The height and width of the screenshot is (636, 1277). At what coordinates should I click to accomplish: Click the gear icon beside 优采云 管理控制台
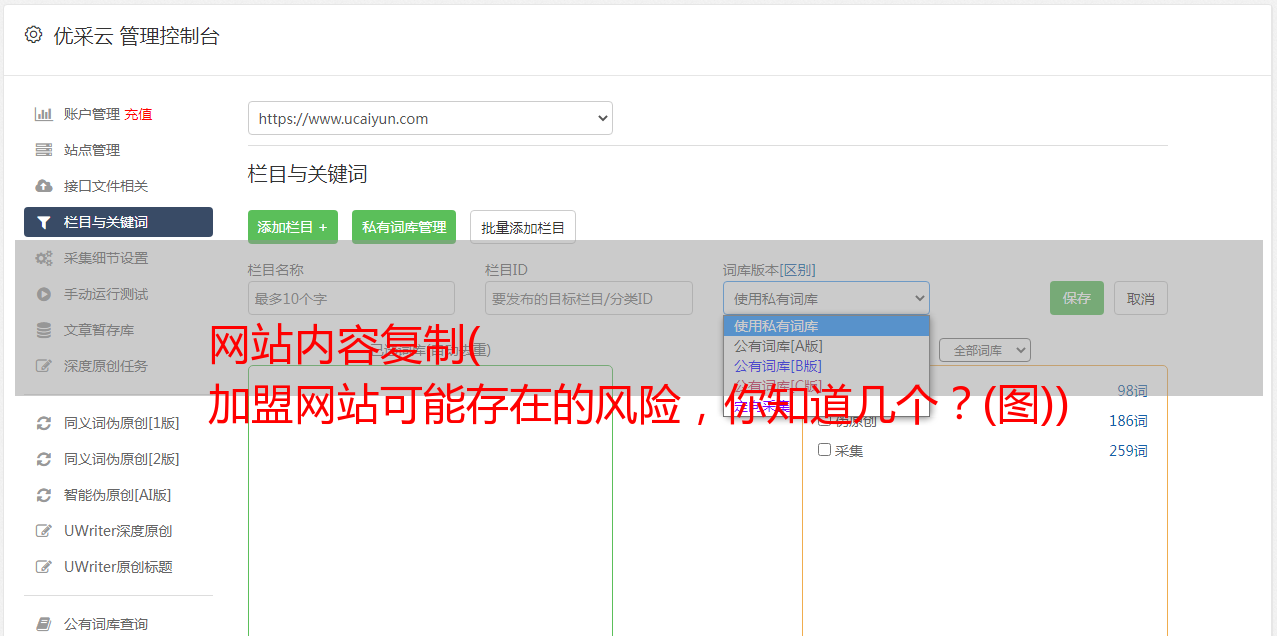point(33,35)
